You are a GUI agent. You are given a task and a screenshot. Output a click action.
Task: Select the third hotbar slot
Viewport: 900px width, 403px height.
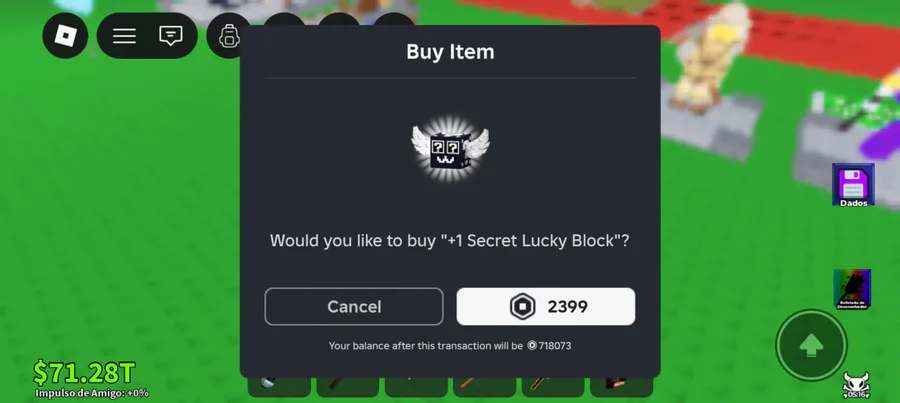[416, 386]
